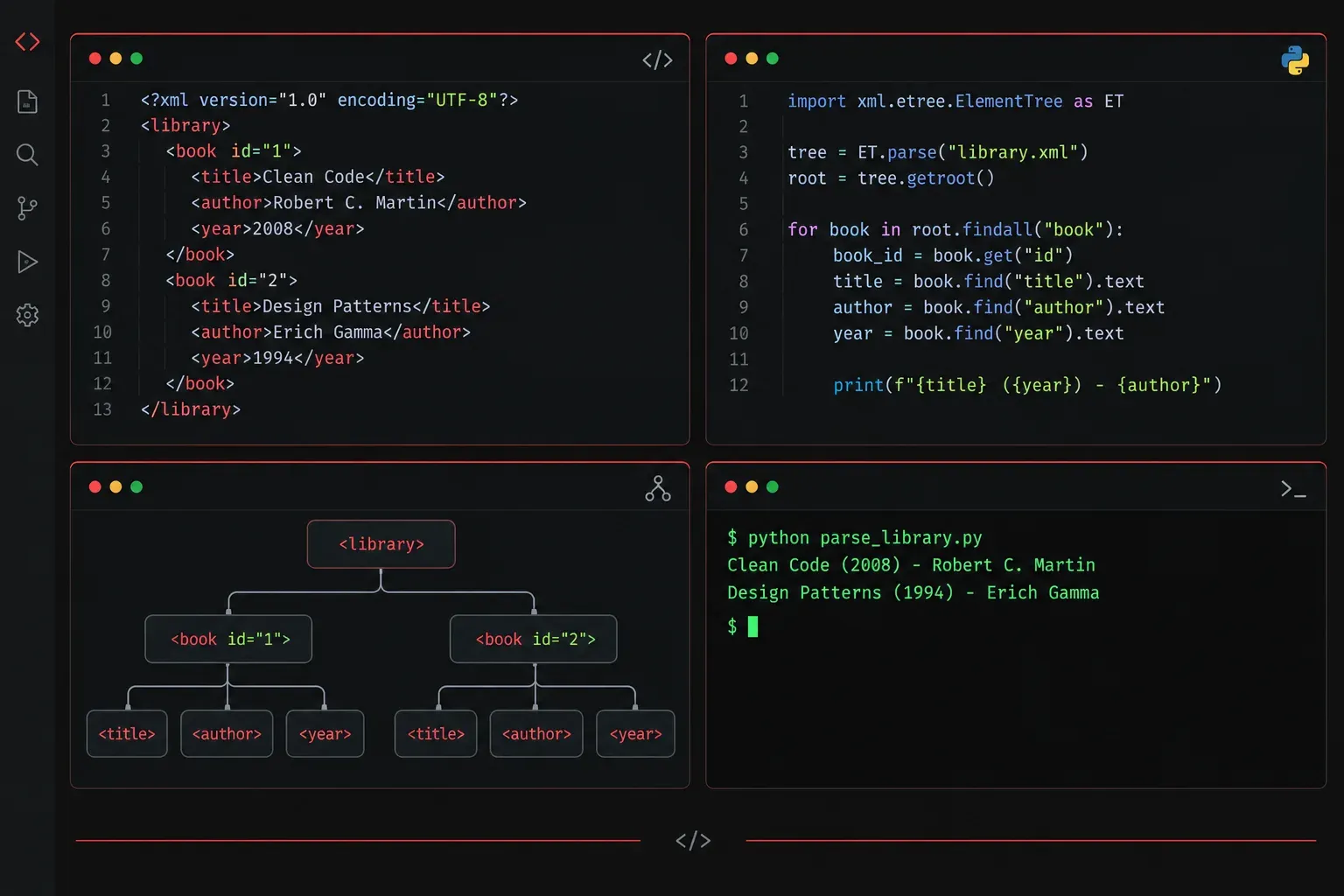
Task: Select the <book id="1"> node in diagram
Action: (x=228, y=639)
